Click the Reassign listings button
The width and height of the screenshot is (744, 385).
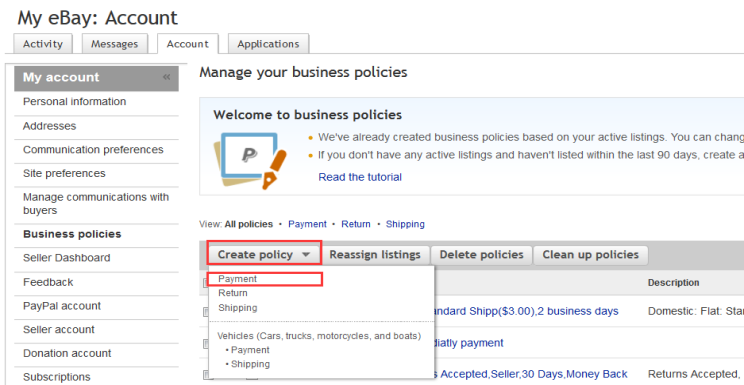pyautogui.click(x=375, y=255)
